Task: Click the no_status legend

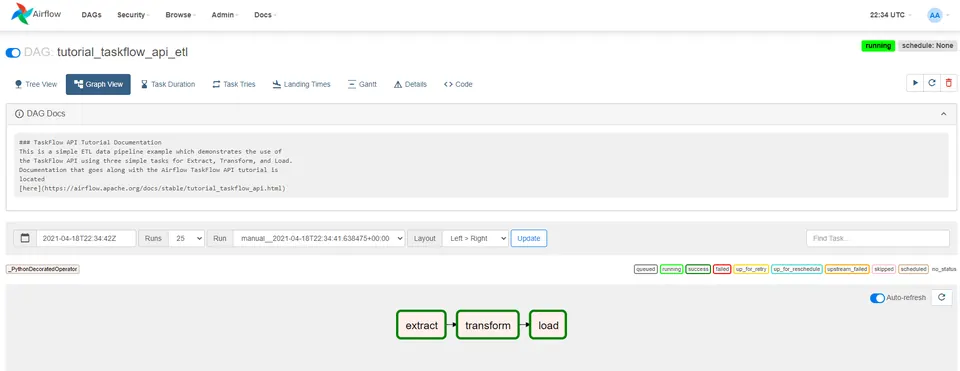Action: pos(943,269)
